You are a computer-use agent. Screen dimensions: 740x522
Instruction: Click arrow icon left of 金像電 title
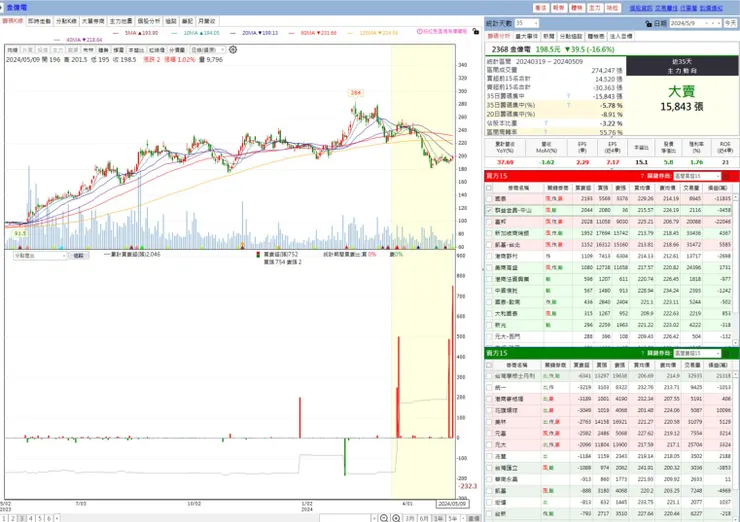tap(2, 8)
